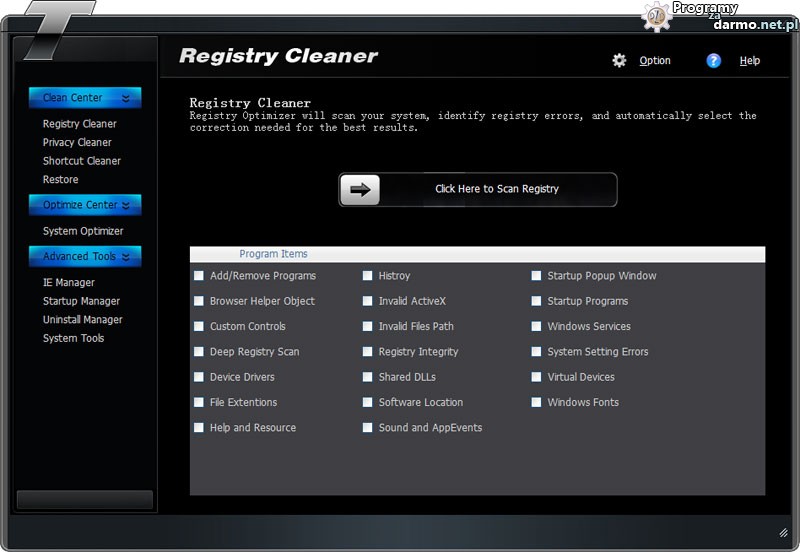Enable the Invalid Files Path checkbox
Viewport: 800px width, 552px height.
(367, 327)
